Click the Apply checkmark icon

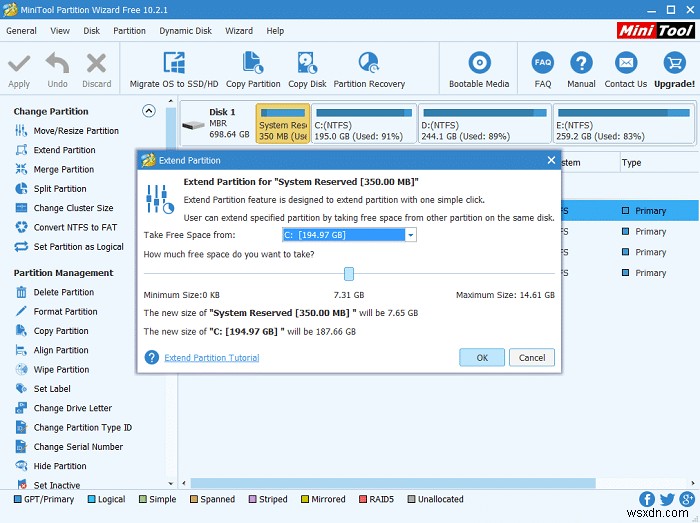pos(19,63)
